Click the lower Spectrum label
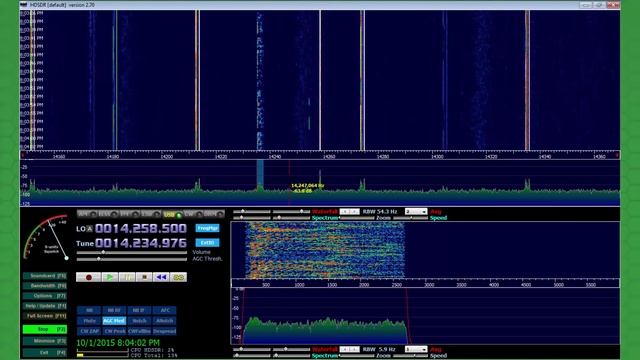The width and height of the screenshot is (640, 360). (x=325, y=356)
